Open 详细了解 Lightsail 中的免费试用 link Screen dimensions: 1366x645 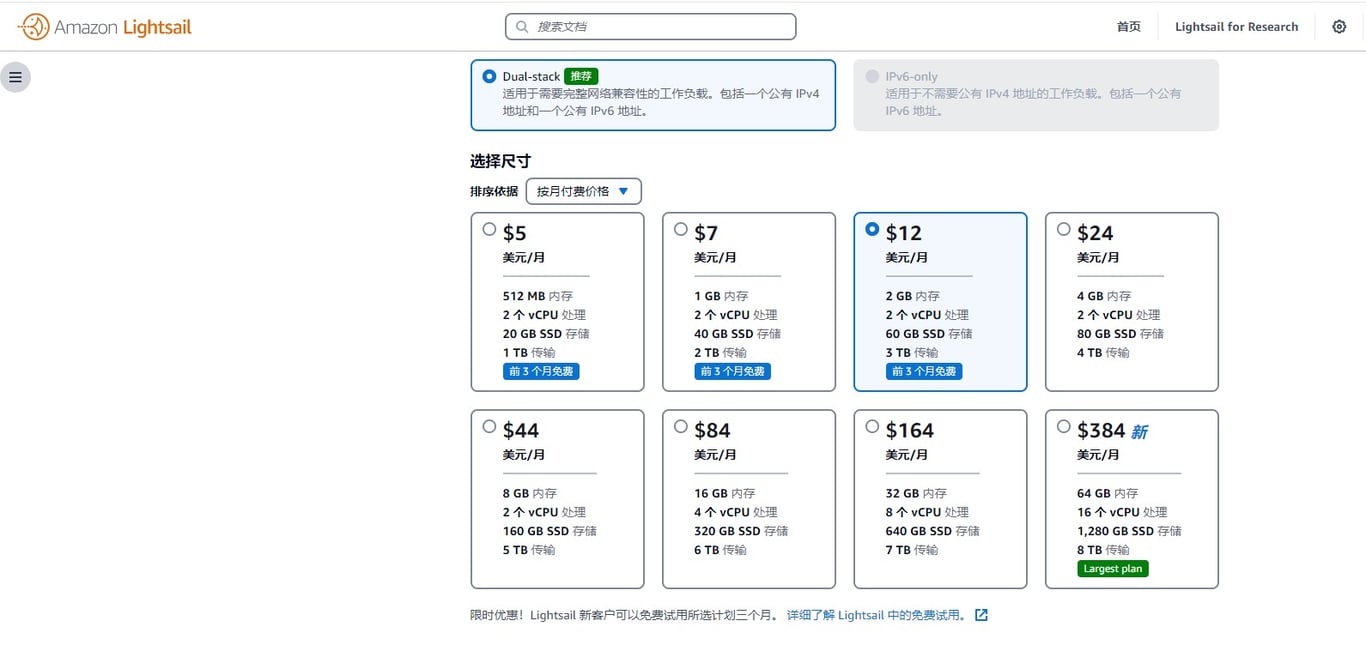tap(877, 615)
